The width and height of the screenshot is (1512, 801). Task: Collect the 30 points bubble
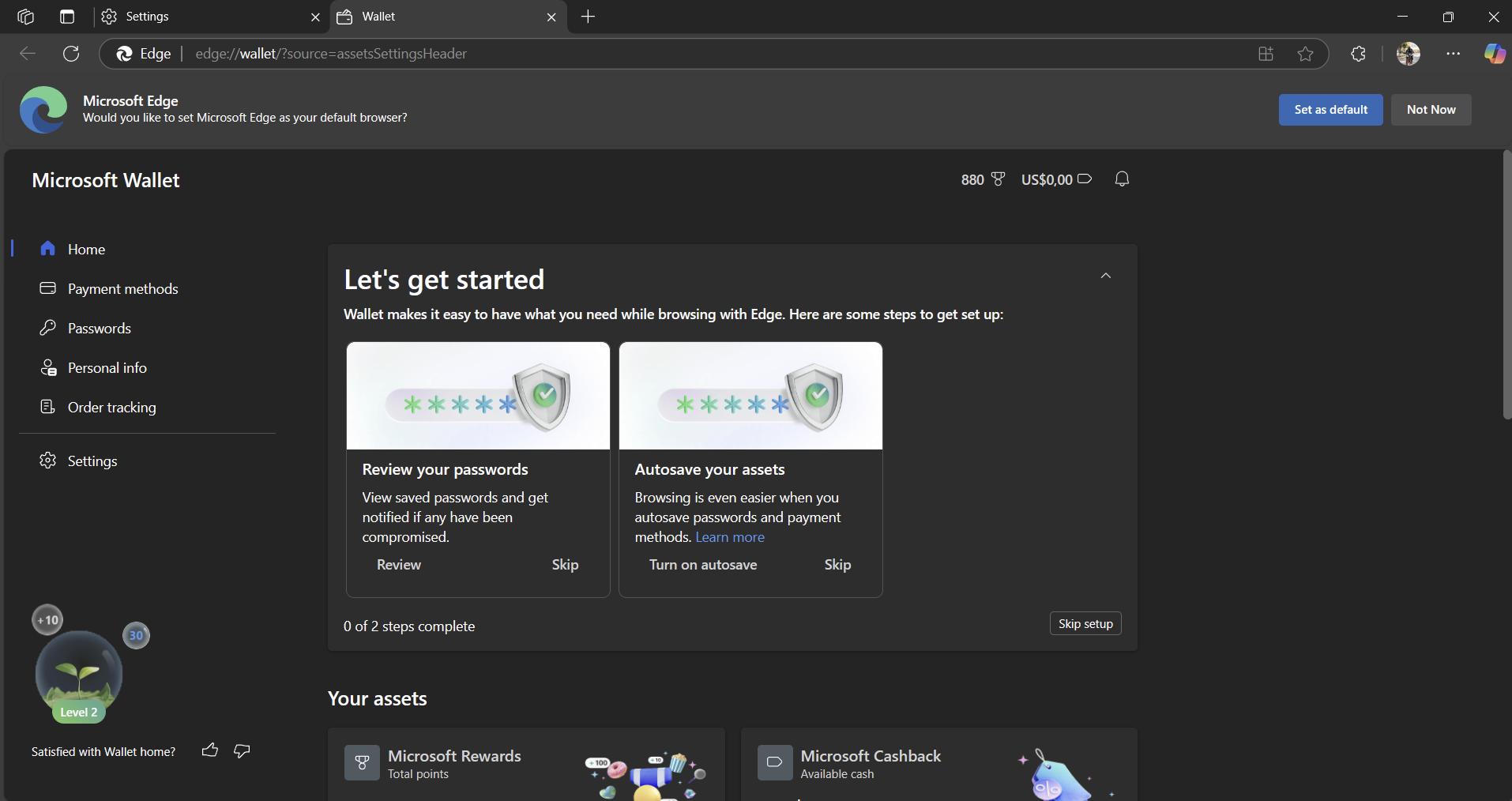click(x=136, y=635)
